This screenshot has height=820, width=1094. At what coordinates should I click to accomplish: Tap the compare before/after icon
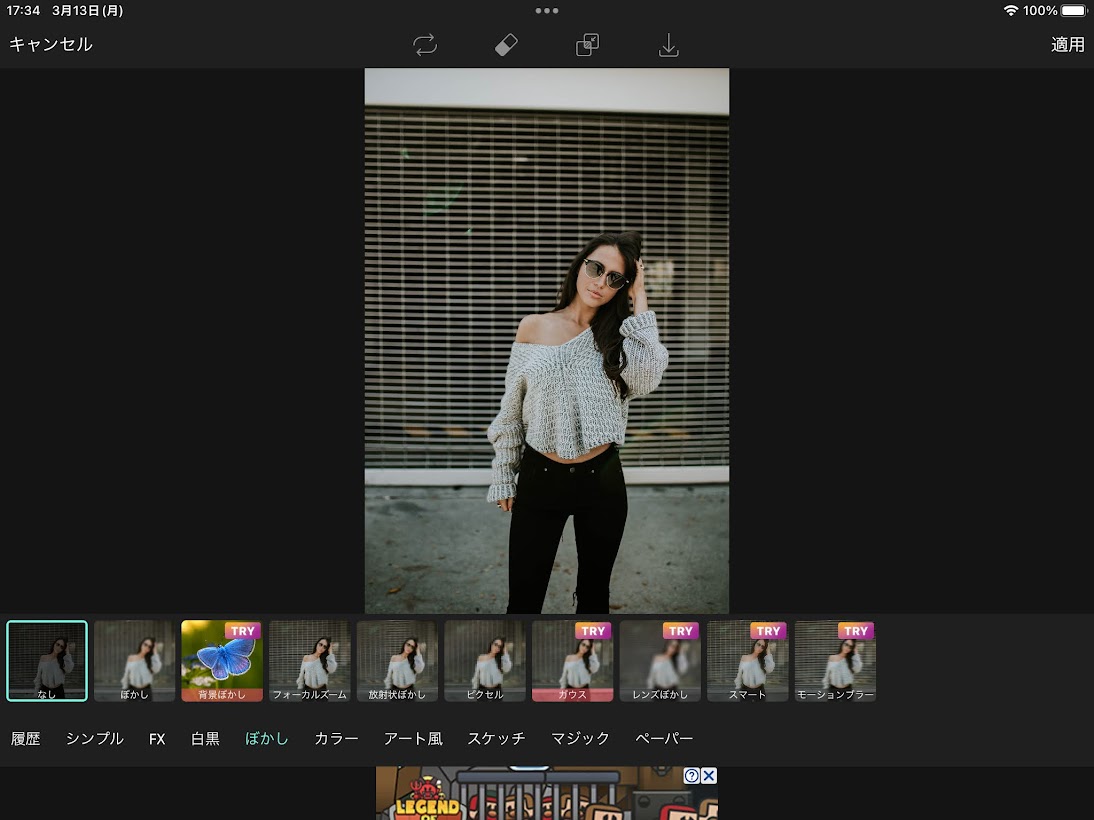[587, 45]
